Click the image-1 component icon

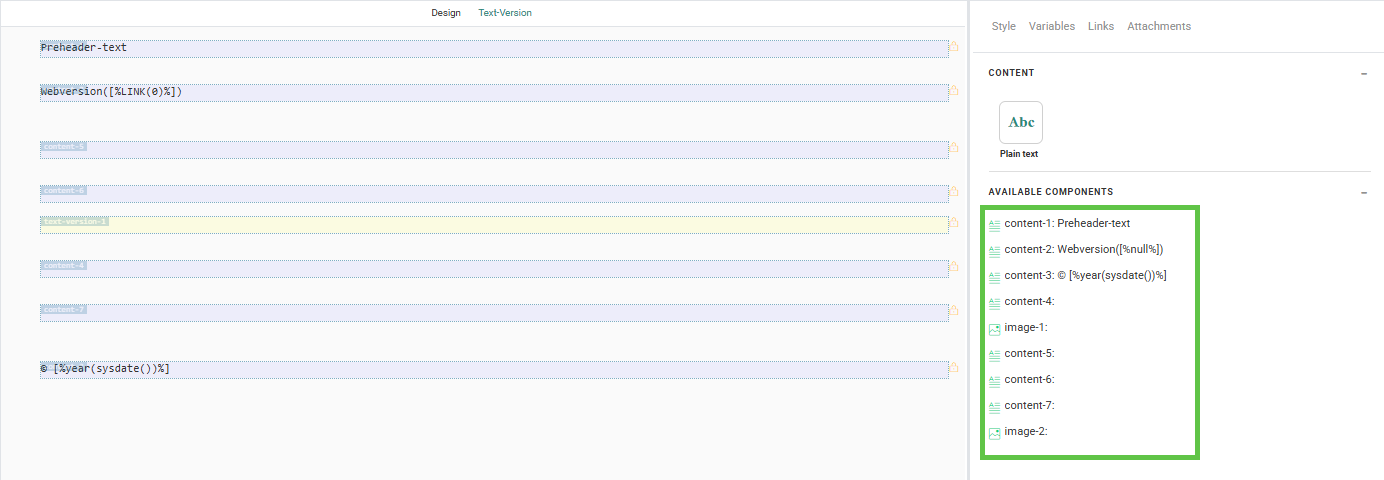(x=994, y=328)
